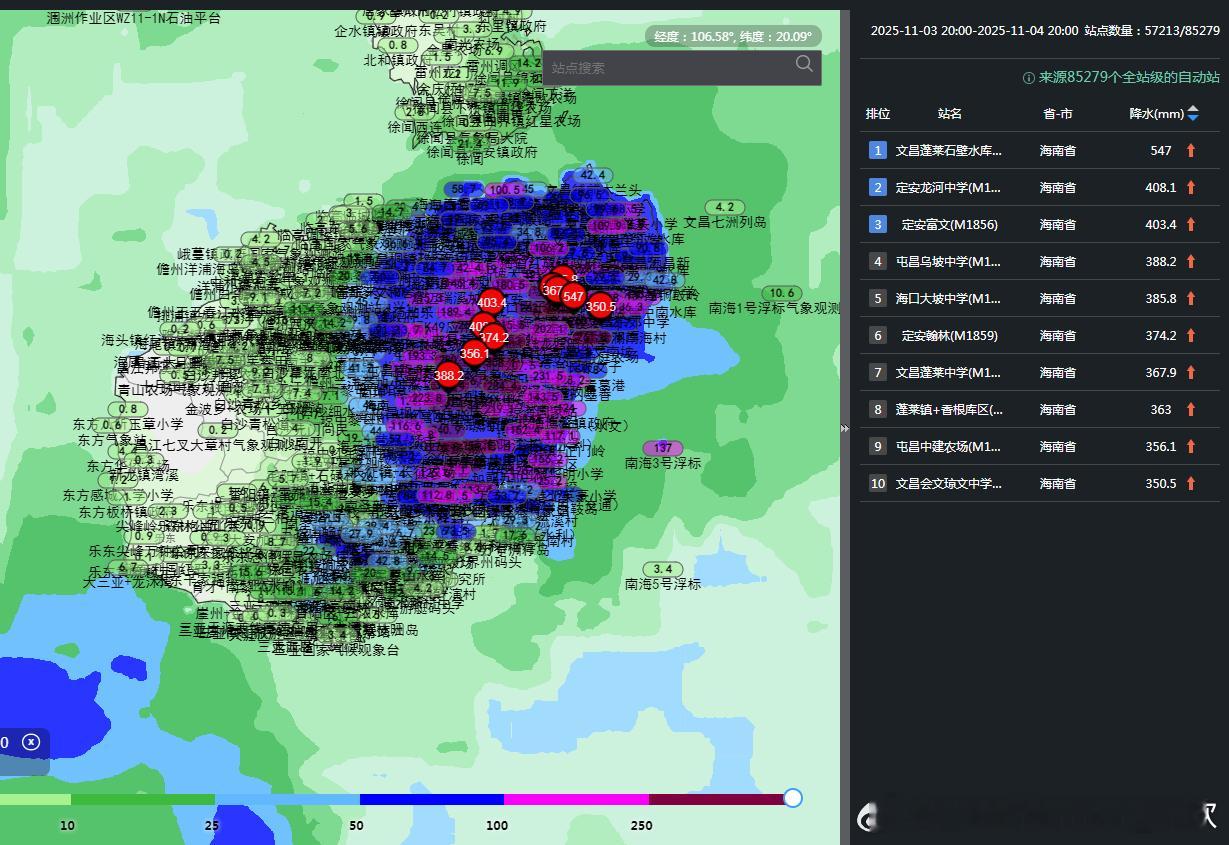
Task: Click the red up arrow beside 388.2 in the table
Action: click(x=1191, y=261)
